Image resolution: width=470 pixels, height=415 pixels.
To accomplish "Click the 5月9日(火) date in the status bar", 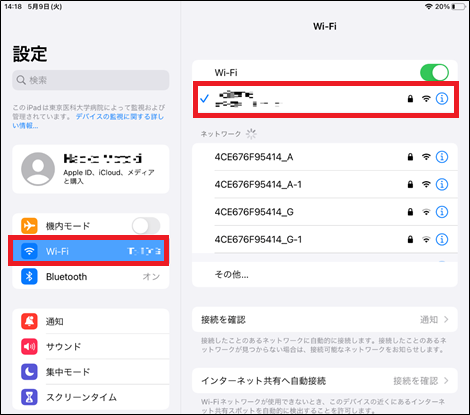I will tap(45, 6).
